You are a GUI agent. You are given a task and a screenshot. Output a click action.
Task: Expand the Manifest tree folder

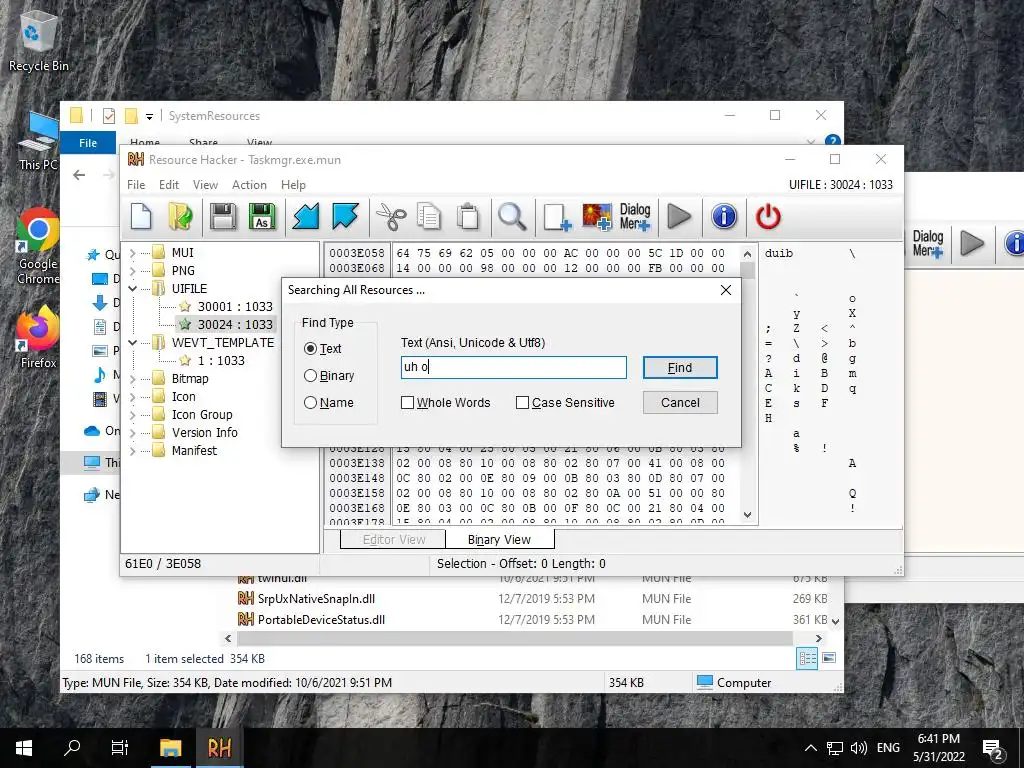(x=133, y=451)
